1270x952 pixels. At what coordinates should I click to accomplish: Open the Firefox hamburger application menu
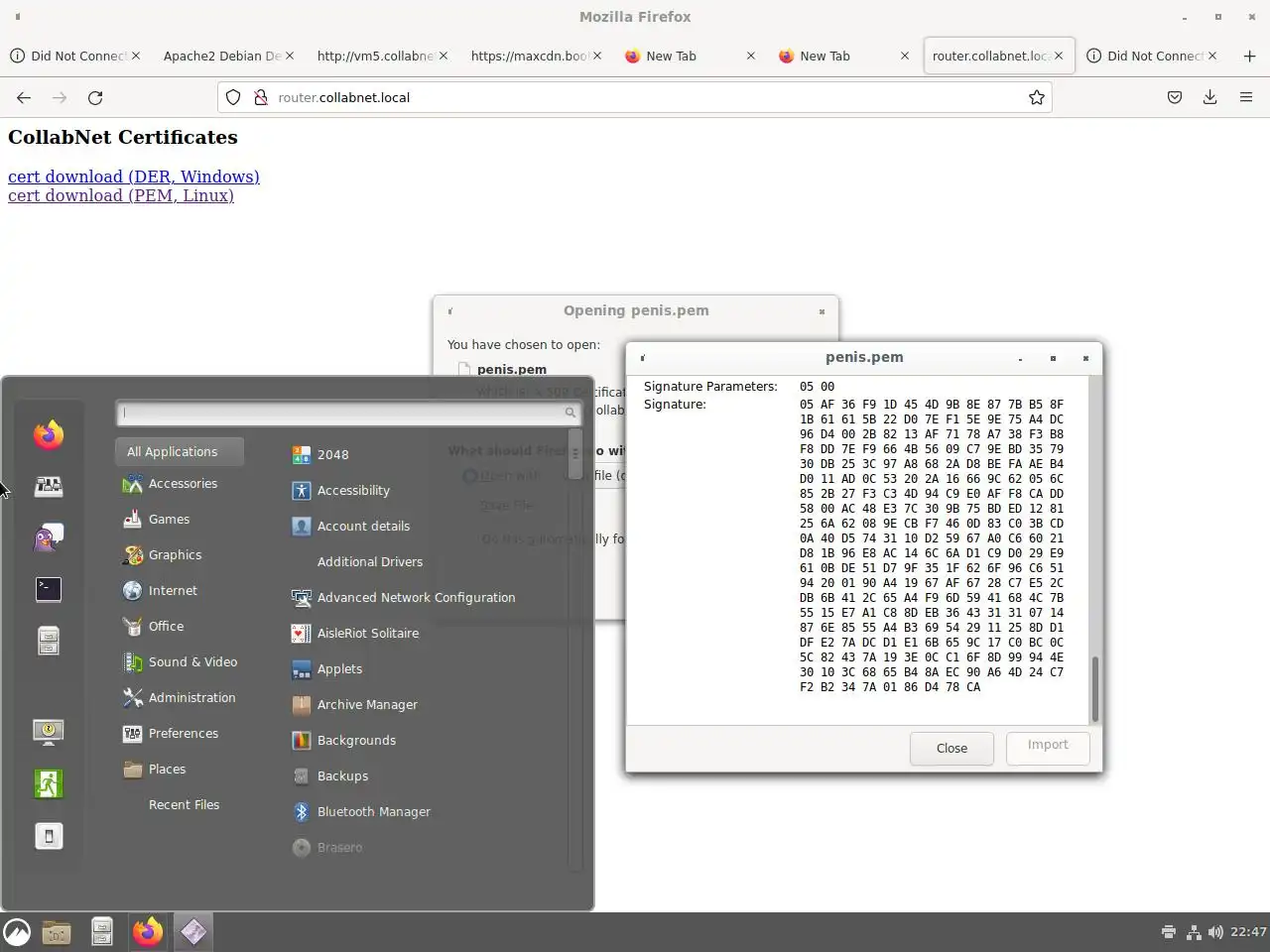(x=1246, y=97)
